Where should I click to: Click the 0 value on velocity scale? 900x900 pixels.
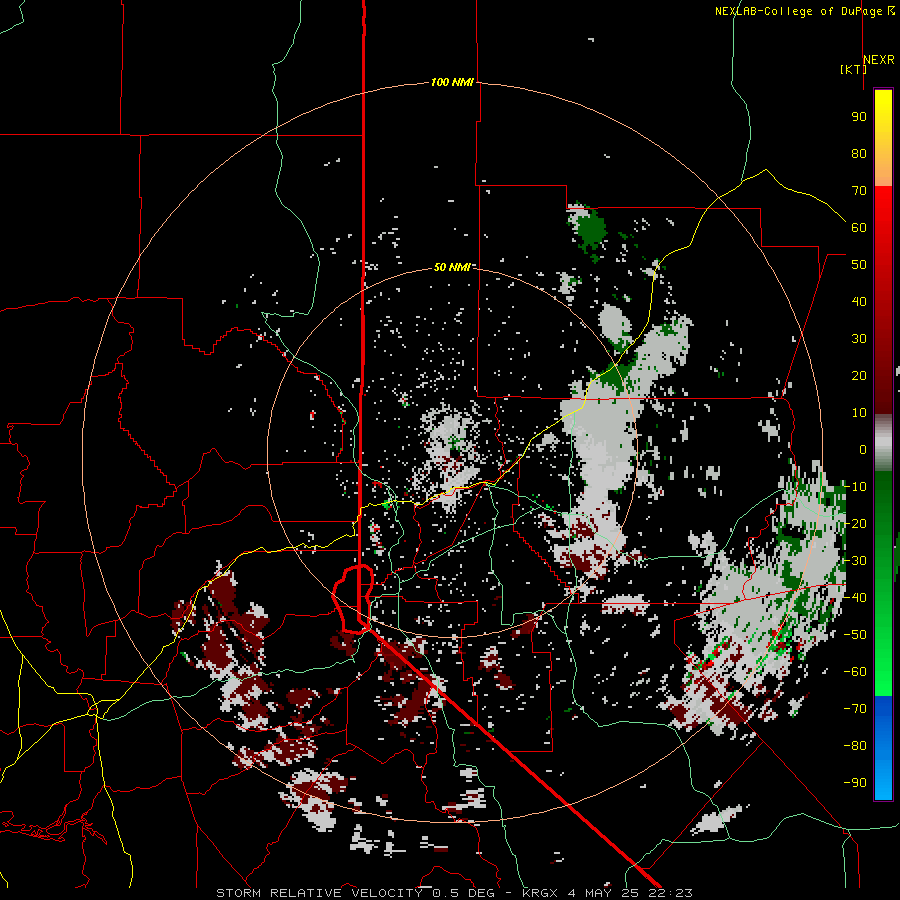[x=863, y=450]
